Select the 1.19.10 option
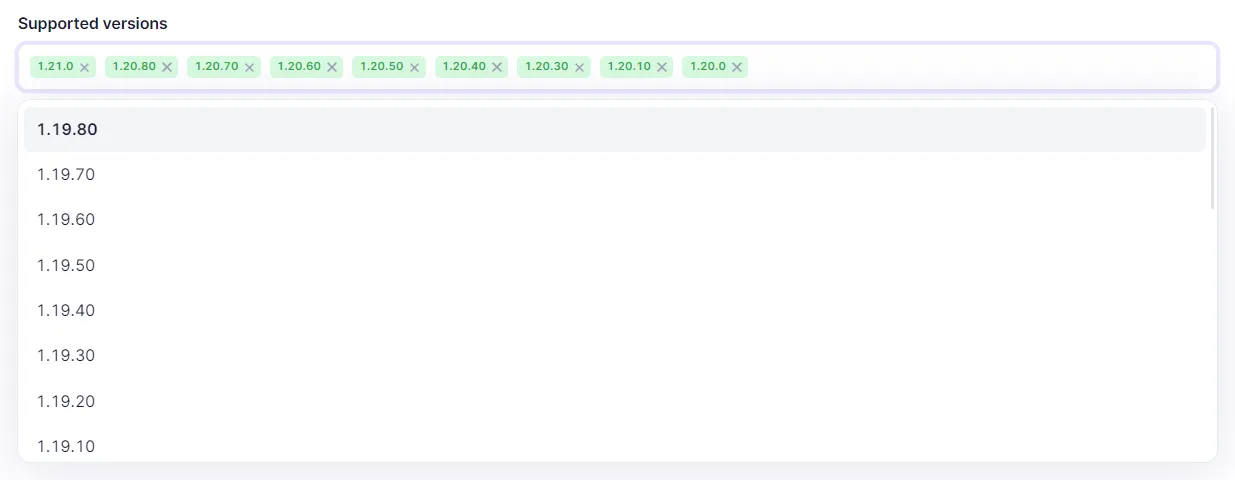Viewport: 1235px width, 480px height. coord(614,444)
